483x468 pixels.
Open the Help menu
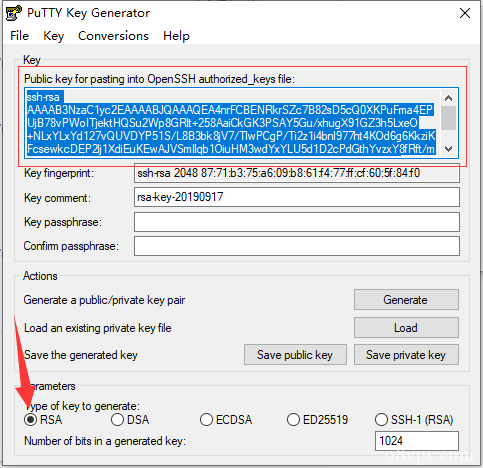(176, 36)
